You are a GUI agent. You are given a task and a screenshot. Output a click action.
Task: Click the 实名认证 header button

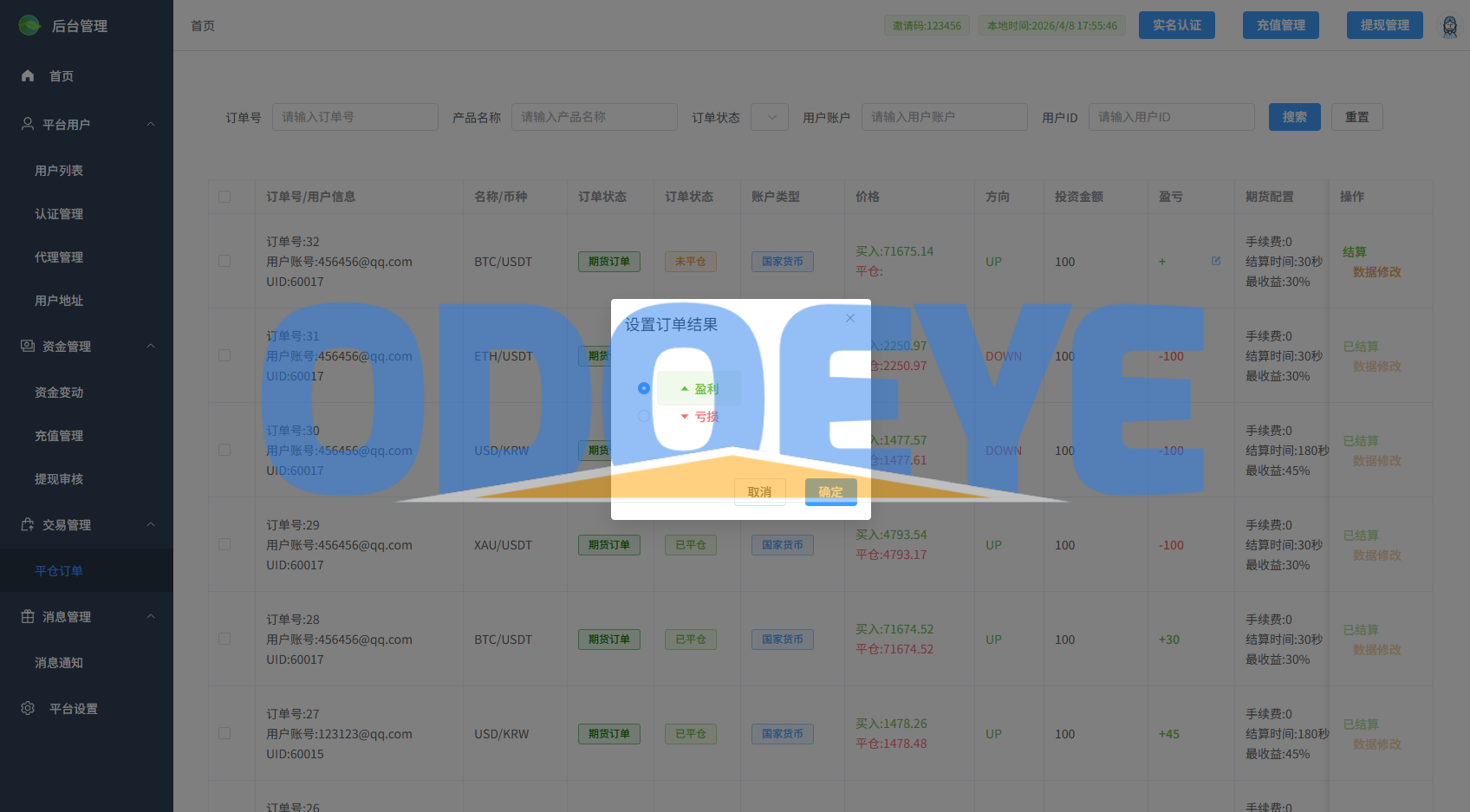point(1177,25)
